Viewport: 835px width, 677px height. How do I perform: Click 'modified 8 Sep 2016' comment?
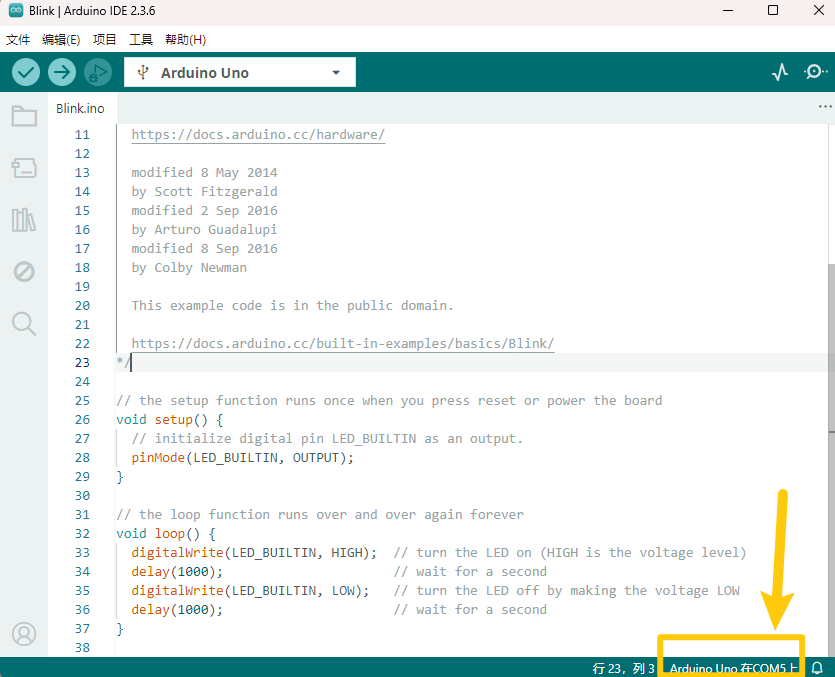tap(204, 249)
